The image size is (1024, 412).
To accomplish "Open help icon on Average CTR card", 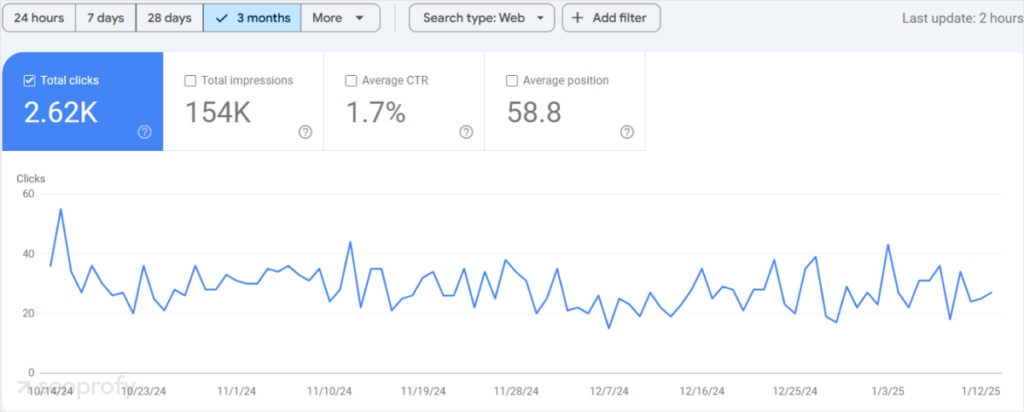I will 466,132.
